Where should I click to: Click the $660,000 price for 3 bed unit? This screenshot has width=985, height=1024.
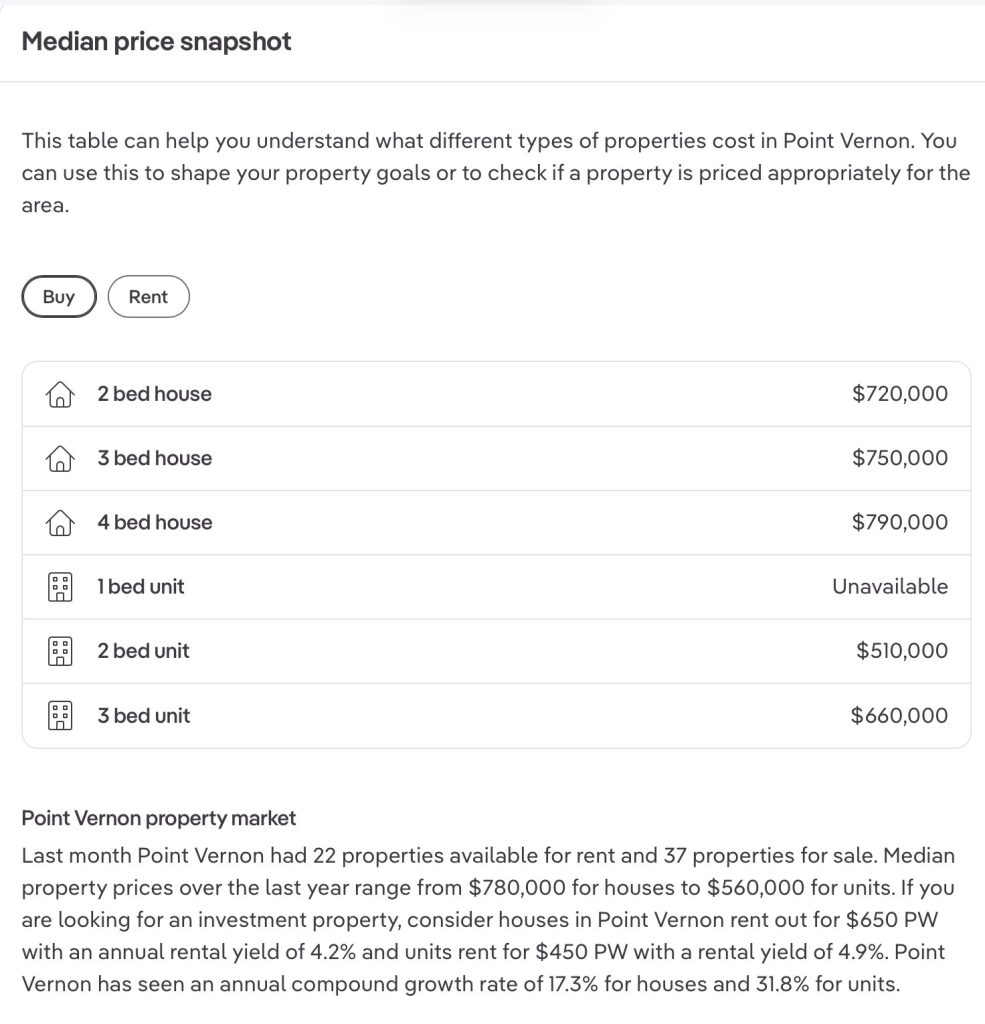(x=898, y=715)
